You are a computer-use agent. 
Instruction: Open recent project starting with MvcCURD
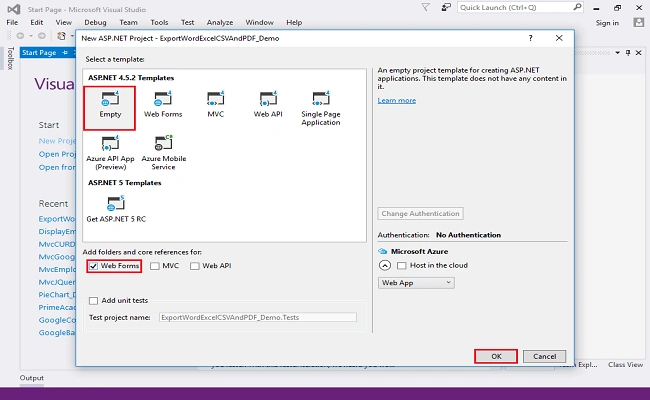pos(57,244)
